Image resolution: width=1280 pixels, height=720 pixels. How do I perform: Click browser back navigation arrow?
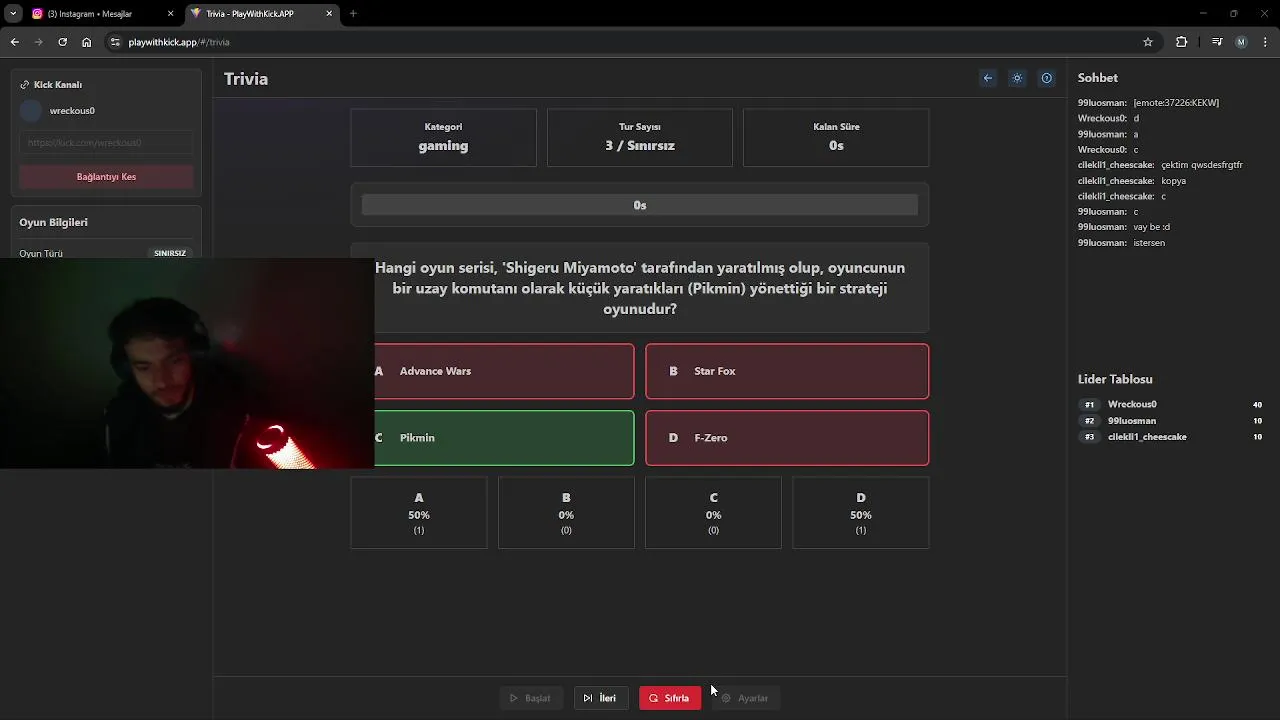[14, 42]
